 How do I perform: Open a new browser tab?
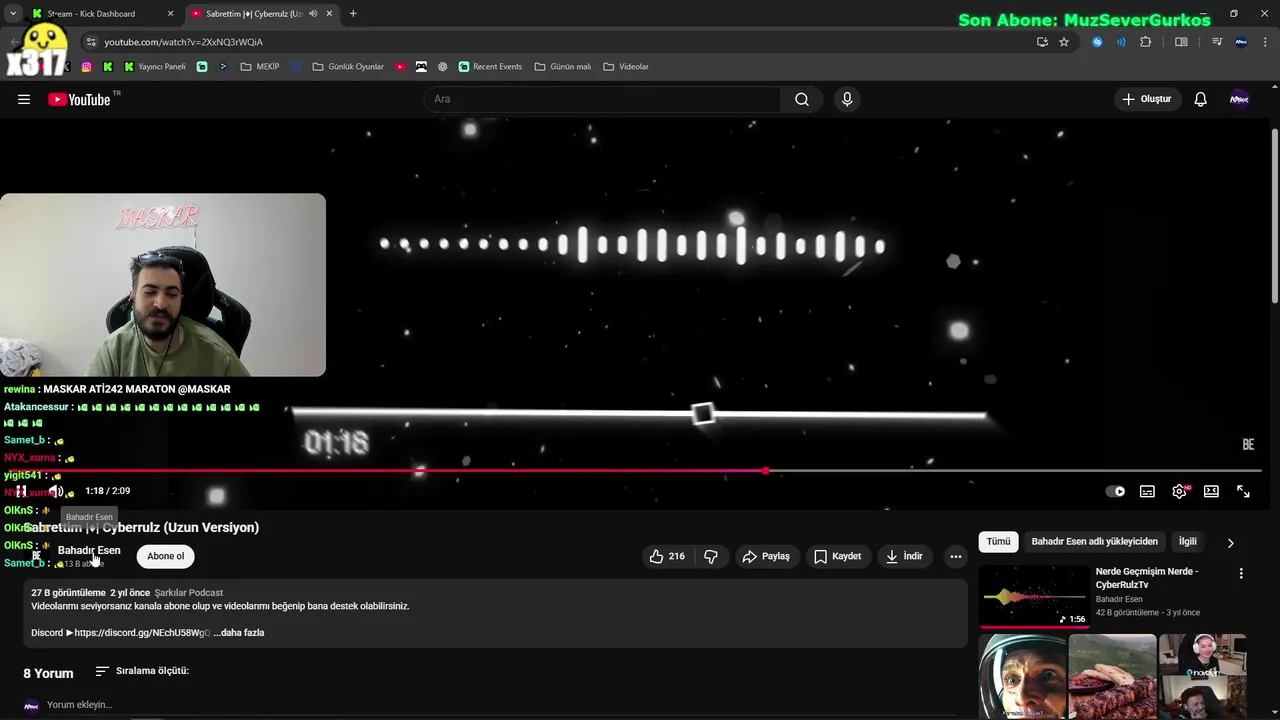coord(353,14)
